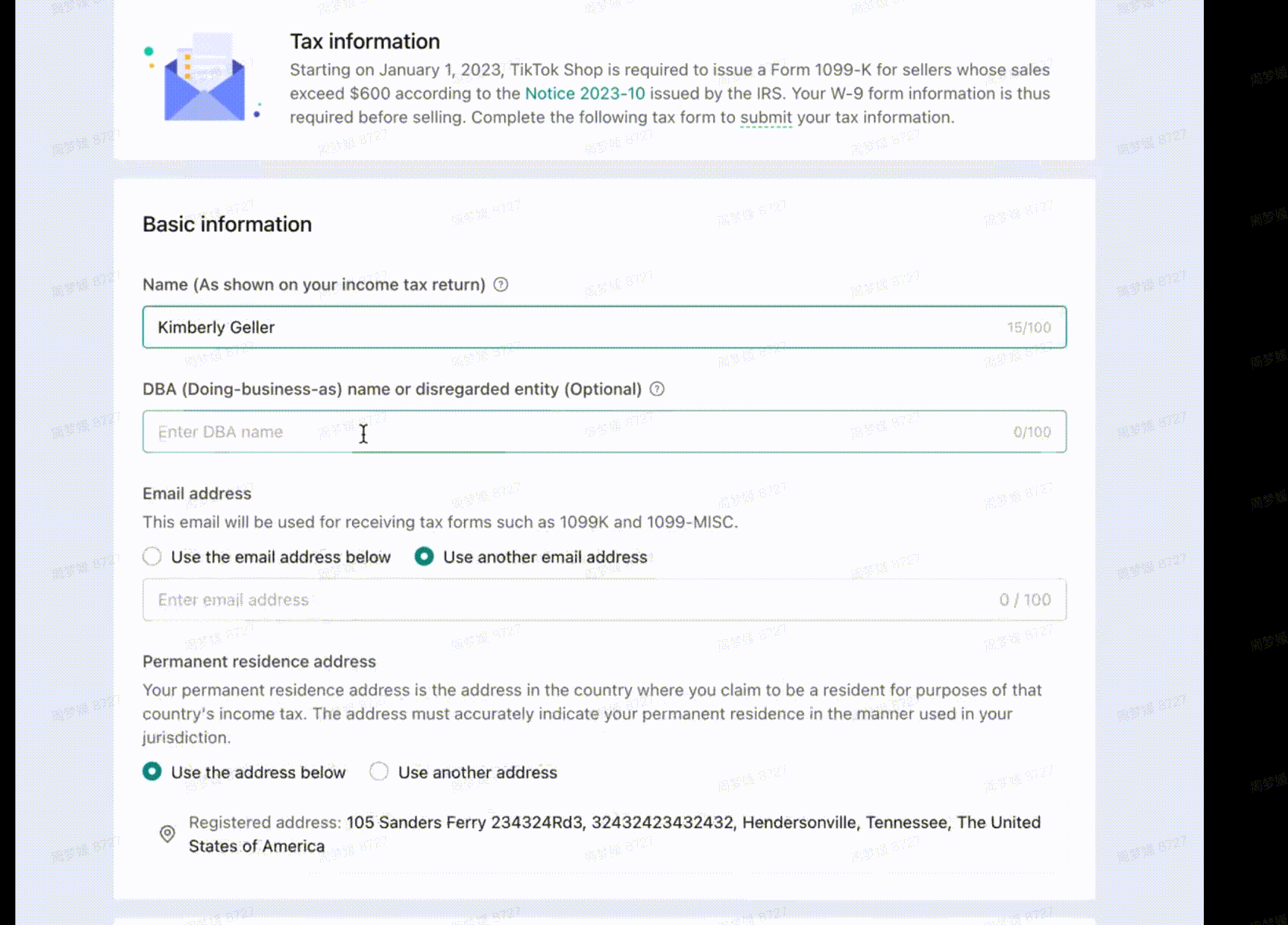
Task: Click the 'Use the address below' label text
Action: [259, 773]
